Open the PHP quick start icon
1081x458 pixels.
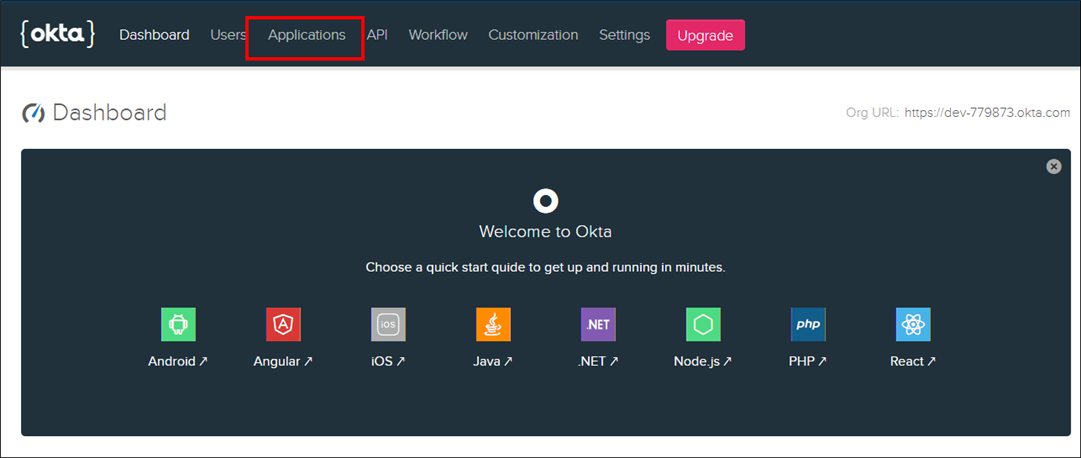point(808,324)
